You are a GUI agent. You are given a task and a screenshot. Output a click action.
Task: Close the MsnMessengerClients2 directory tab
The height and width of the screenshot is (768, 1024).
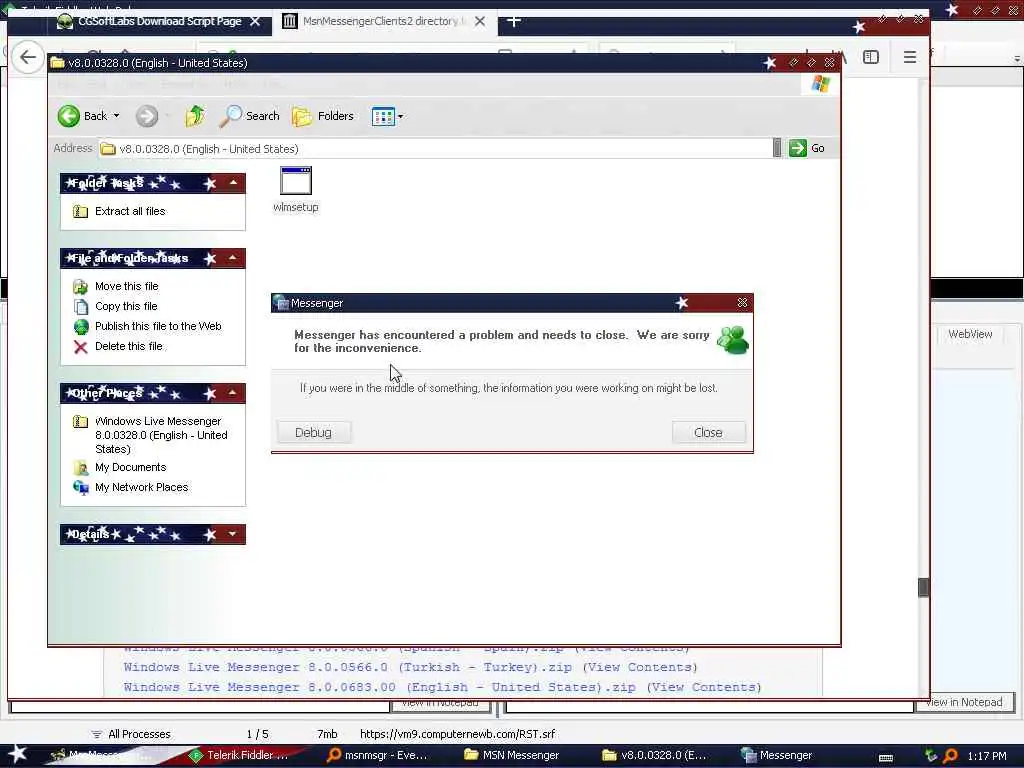pyautogui.click(x=480, y=22)
